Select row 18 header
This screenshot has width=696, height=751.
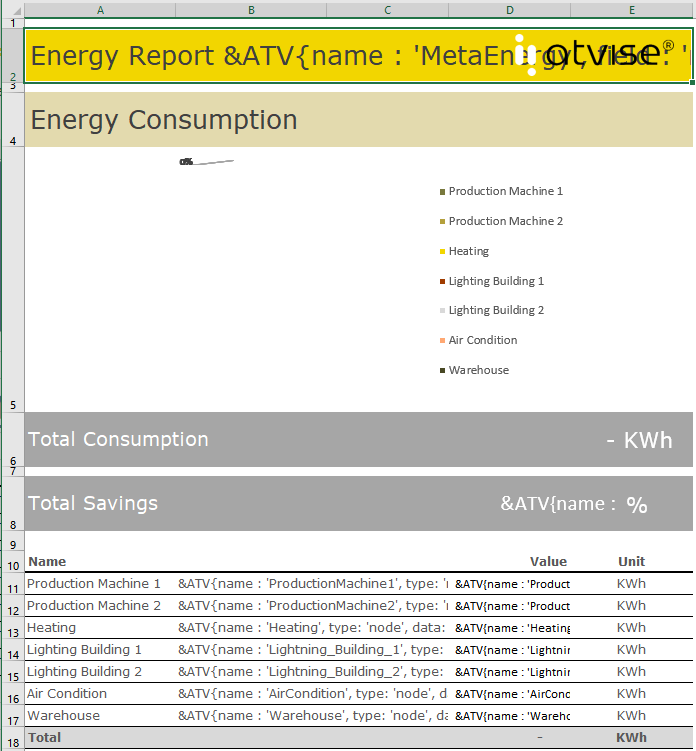coord(11,738)
